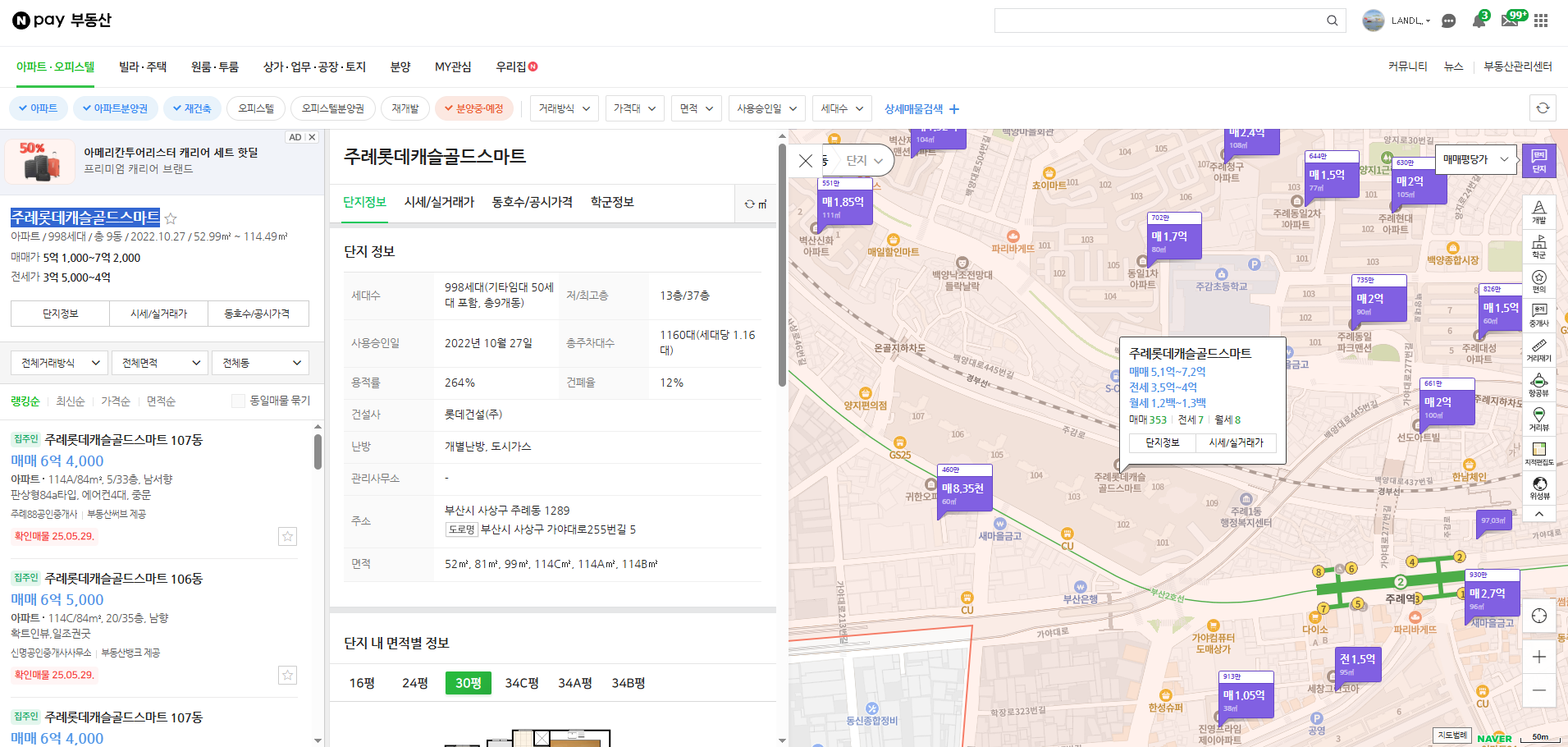Screen dimensions: 1568x747
Task: Show 중개사 agents on the map
Action: point(1539,316)
